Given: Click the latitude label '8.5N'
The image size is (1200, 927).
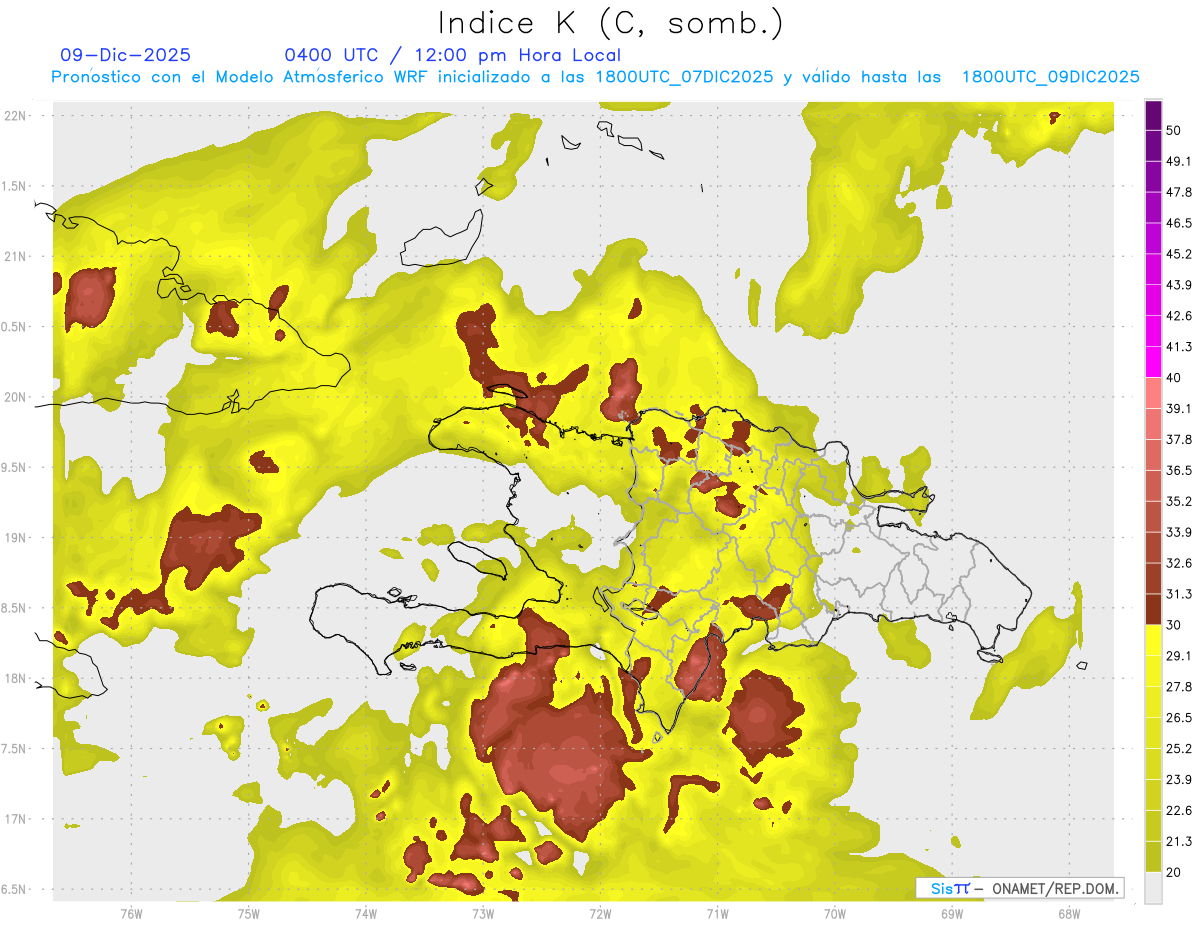Looking at the screenshot, I should [15, 608].
